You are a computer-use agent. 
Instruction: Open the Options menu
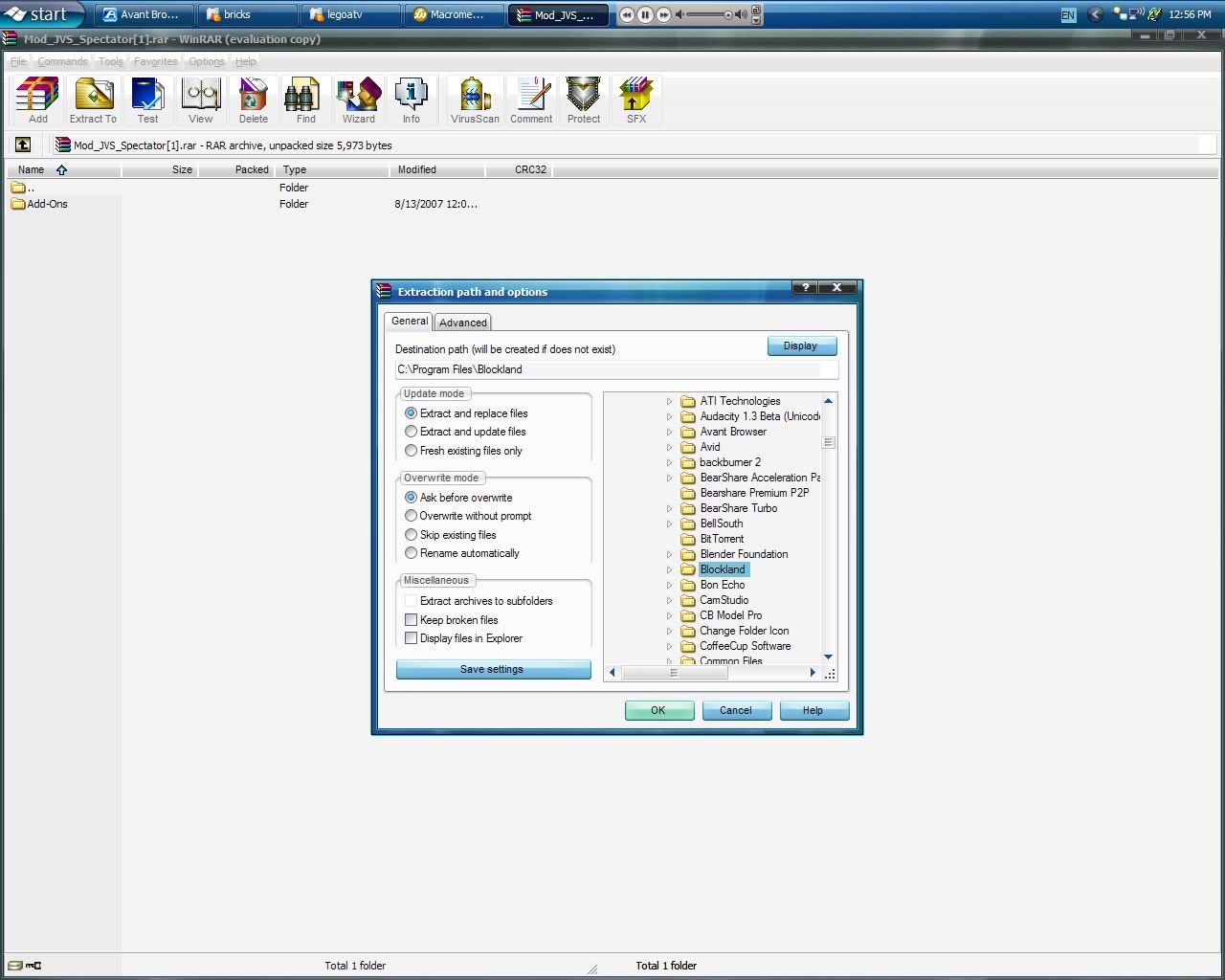coord(206,61)
